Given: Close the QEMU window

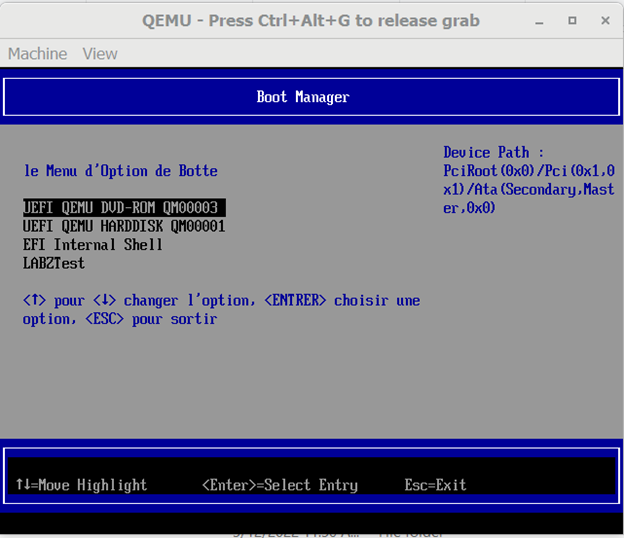Looking at the screenshot, I should click(x=605, y=20).
